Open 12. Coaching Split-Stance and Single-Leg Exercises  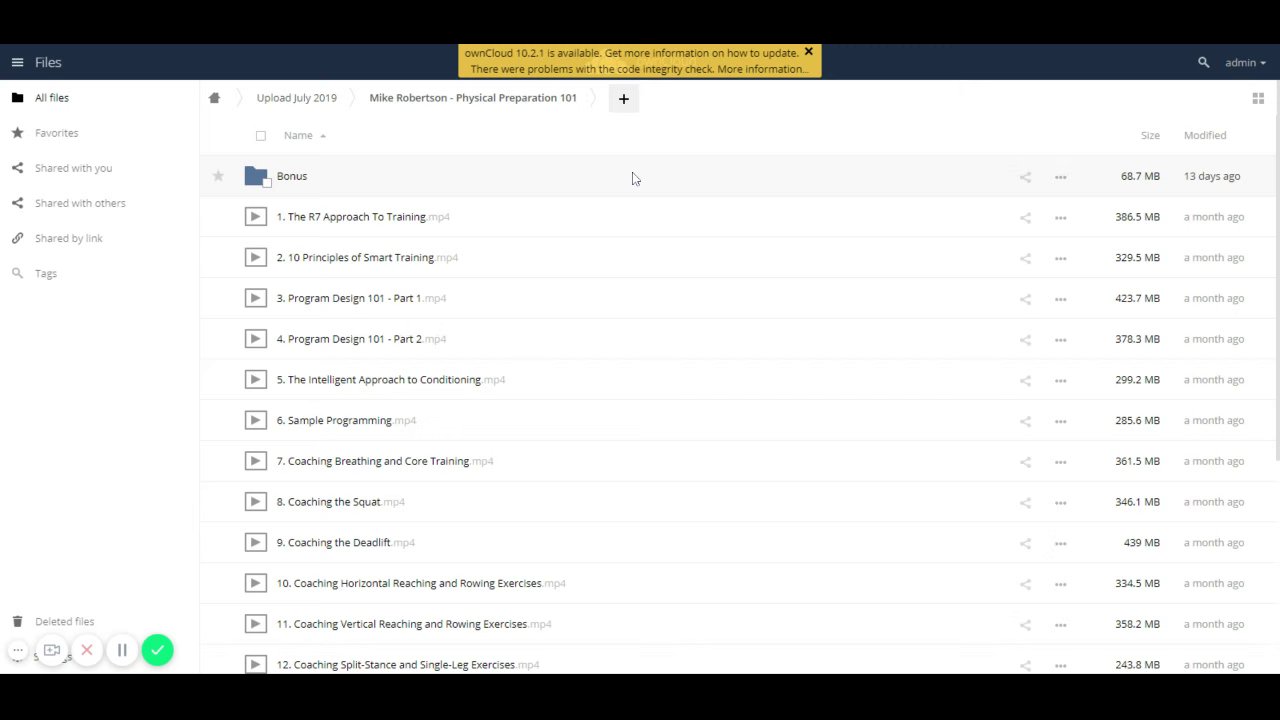coord(408,664)
